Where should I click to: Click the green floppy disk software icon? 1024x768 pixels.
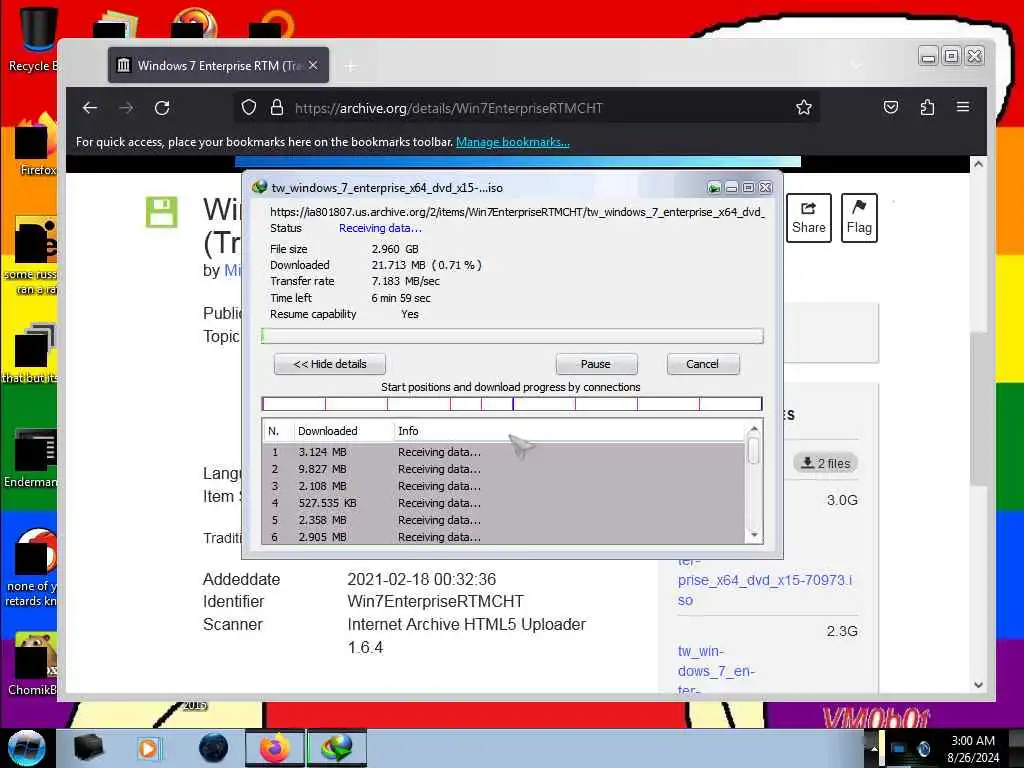tap(161, 212)
